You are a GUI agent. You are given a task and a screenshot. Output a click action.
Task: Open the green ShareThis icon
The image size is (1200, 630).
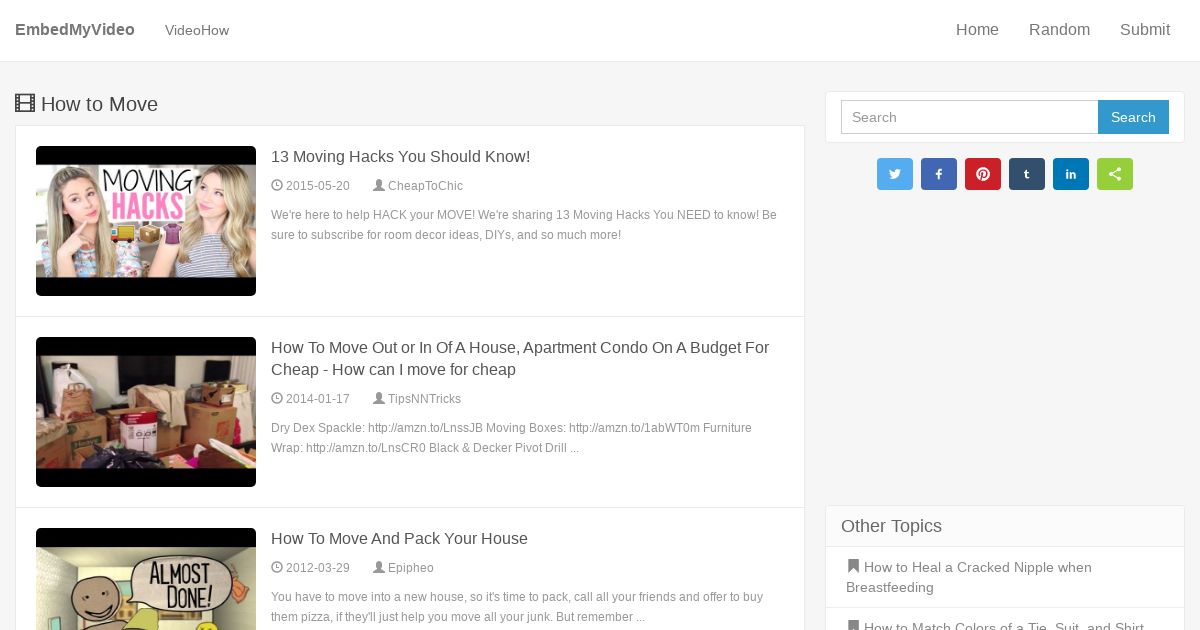tap(1114, 174)
